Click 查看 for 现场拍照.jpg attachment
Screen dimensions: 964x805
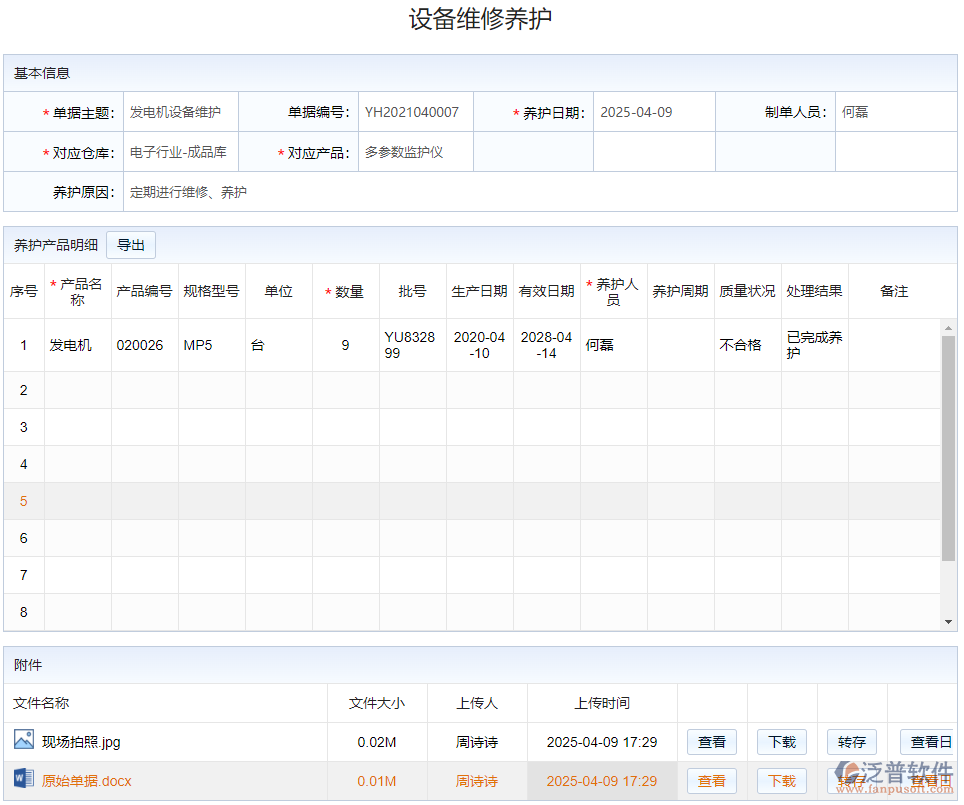[712, 741]
